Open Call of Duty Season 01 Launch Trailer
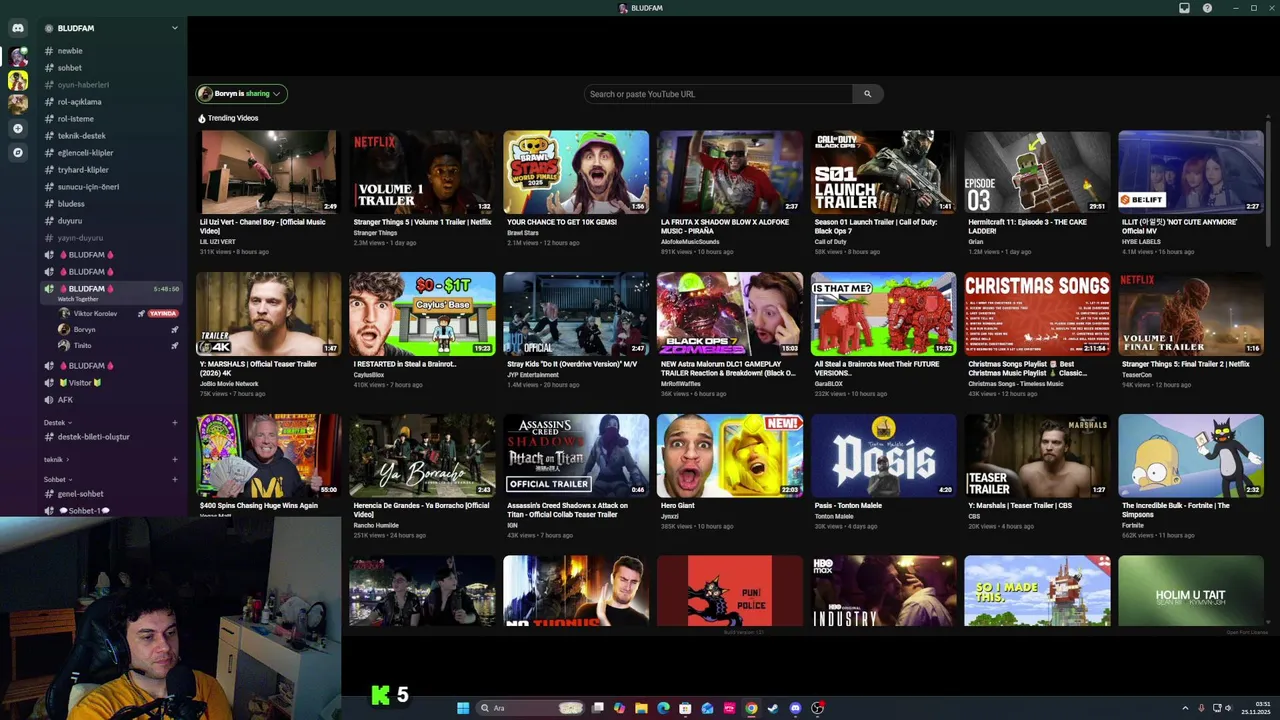 click(883, 172)
